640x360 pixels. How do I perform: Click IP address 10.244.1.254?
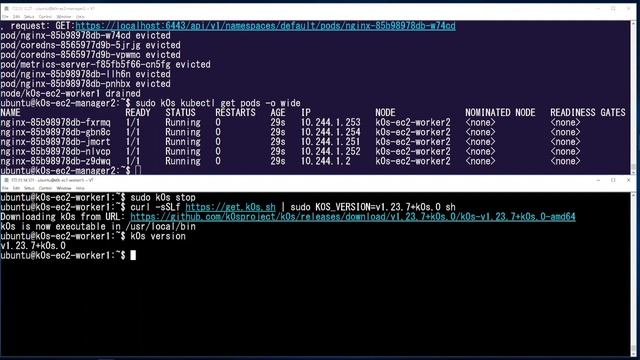331,132
